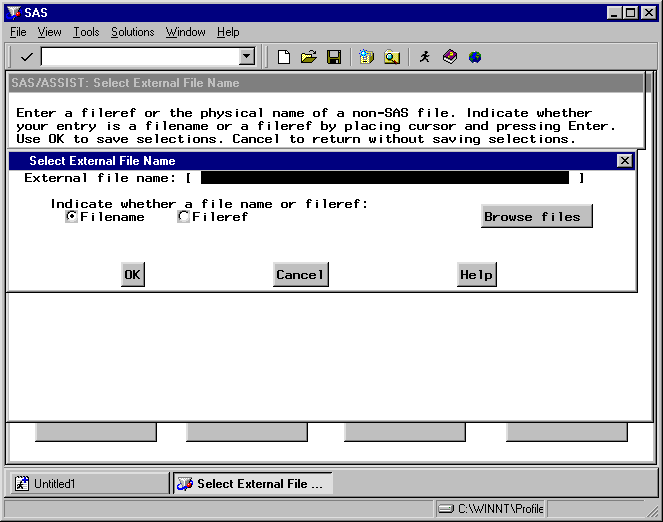The width and height of the screenshot is (663, 522).
Task: Select the Fileref radio button
Action: pyautogui.click(x=184, y=217)
